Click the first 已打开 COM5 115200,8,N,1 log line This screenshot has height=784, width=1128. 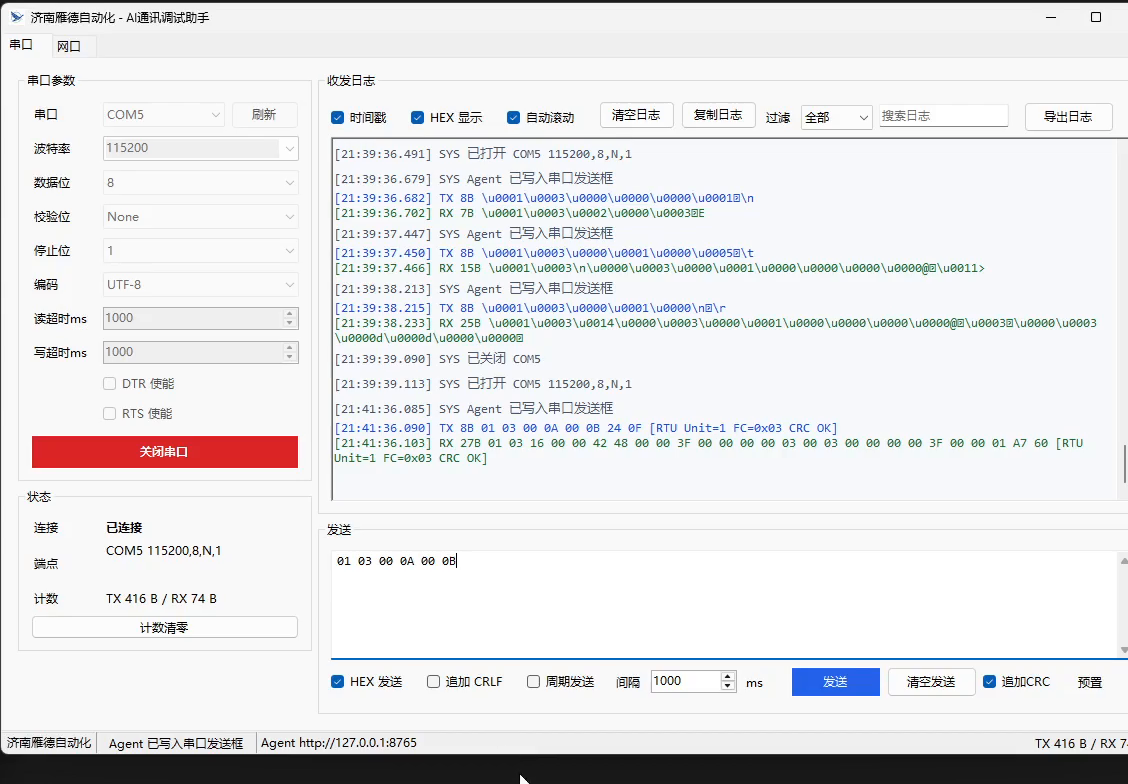pos(483,154)
